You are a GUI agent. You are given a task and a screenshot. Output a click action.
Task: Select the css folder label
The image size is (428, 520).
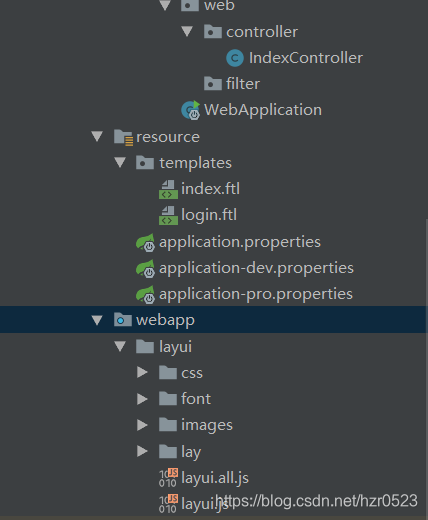[x=192, y=373]
